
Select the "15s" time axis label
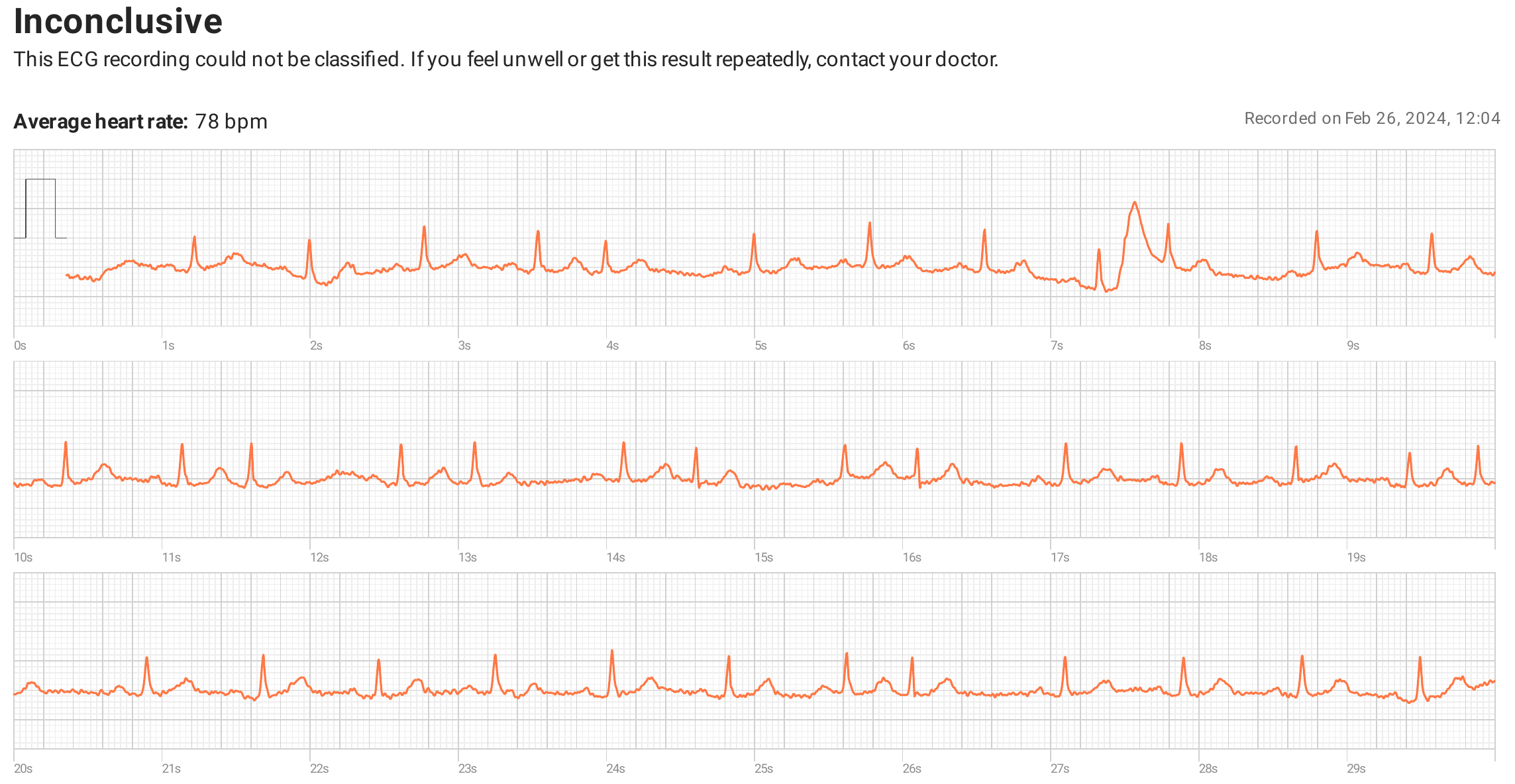coord(764,558)
